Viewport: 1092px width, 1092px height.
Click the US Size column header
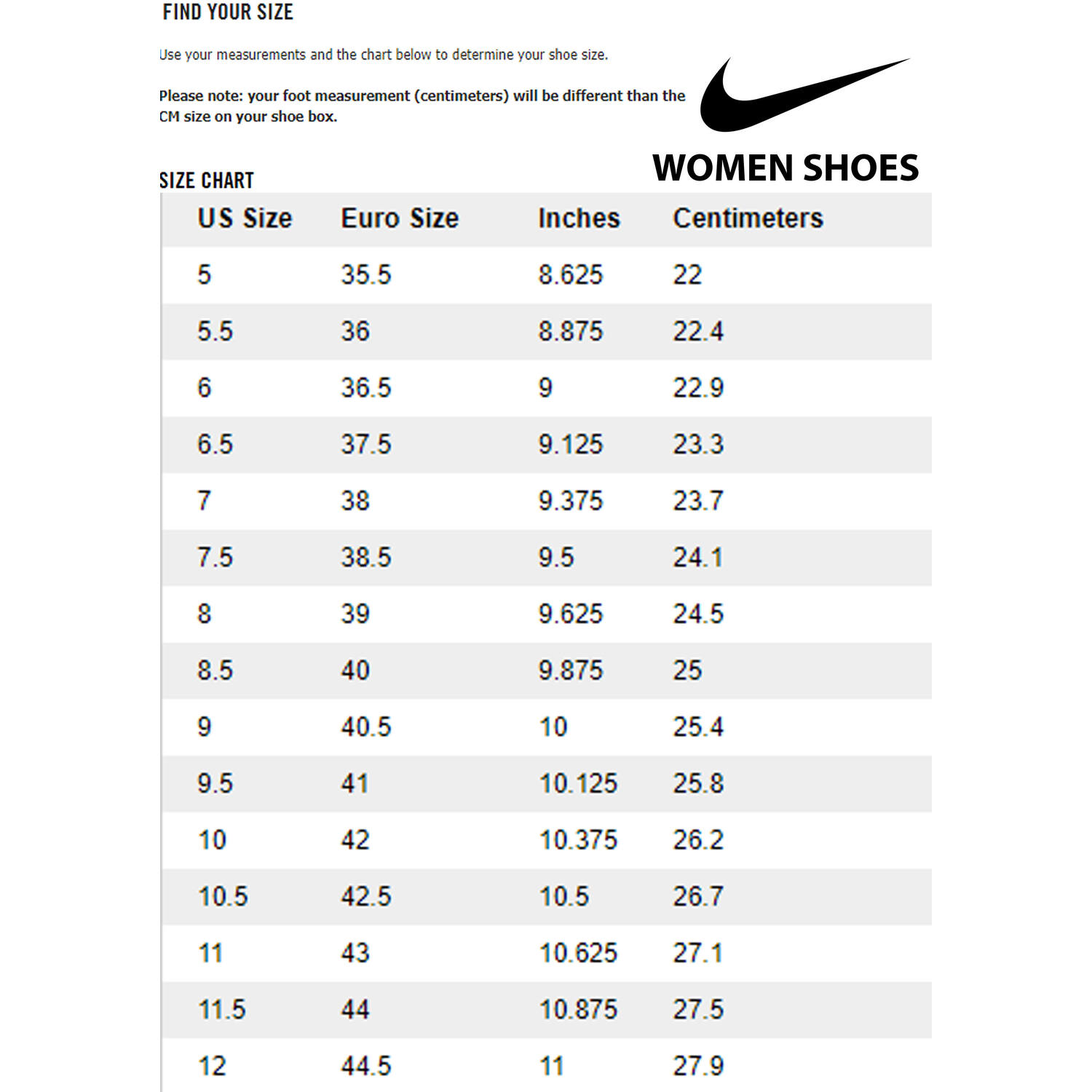pos(245,218)
